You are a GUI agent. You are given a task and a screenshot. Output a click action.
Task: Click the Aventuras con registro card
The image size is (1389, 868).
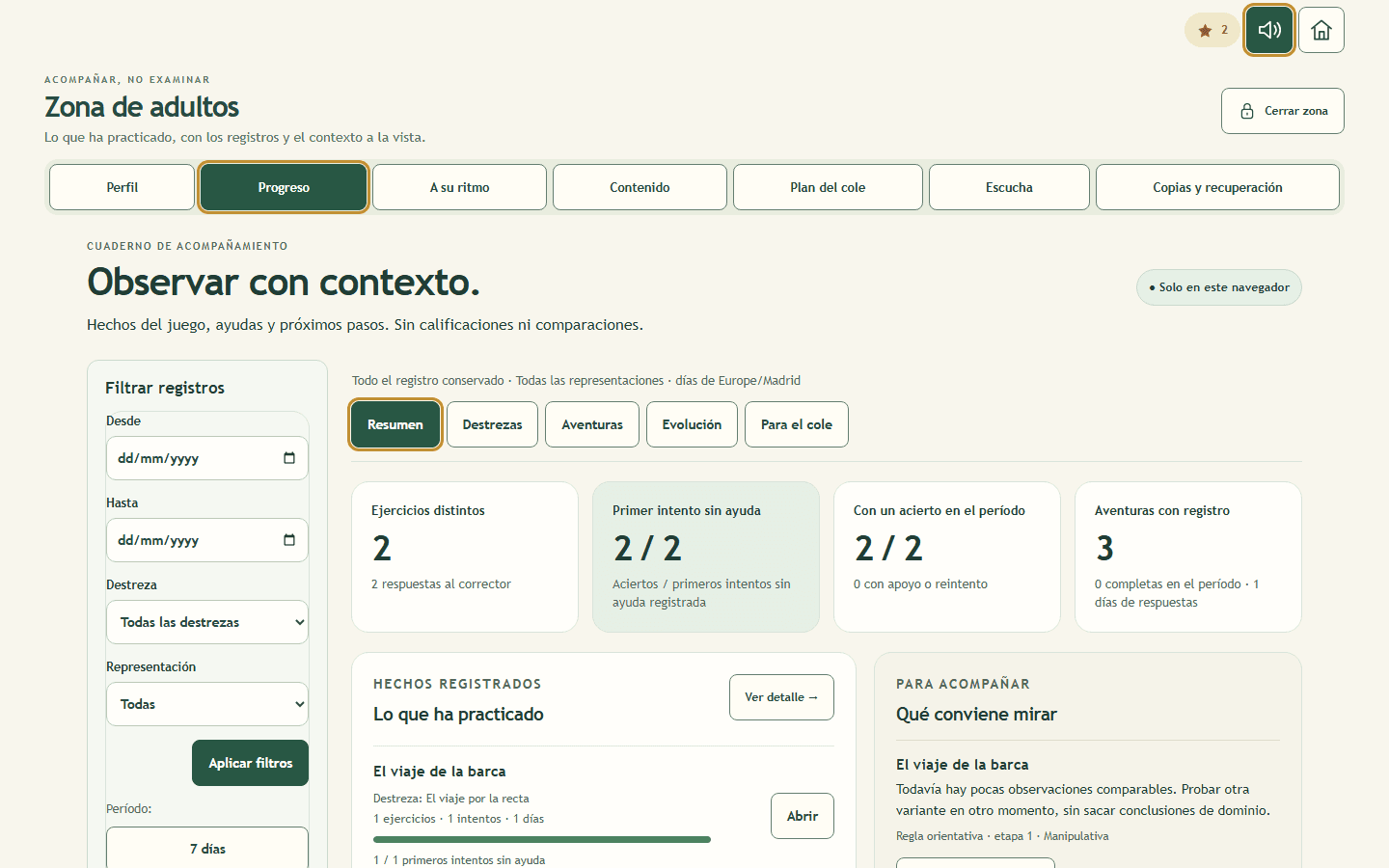pyautogui.click(x=1188, y=557)
